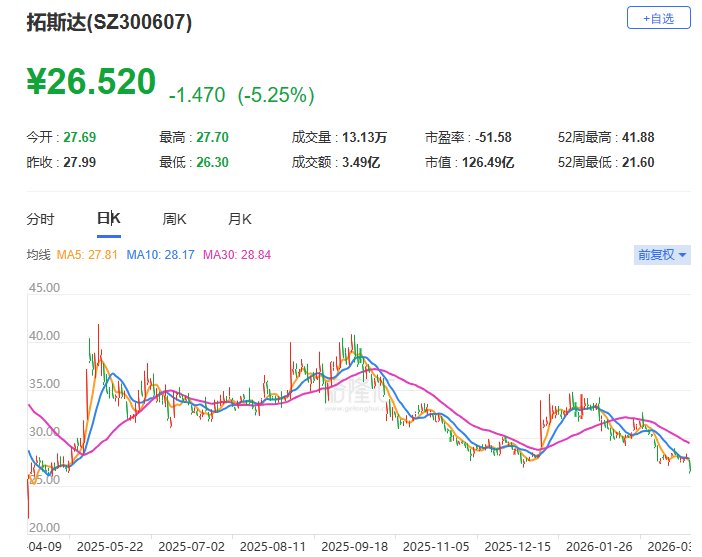Click the -5.25% change percentage
This screenshot has height=557, width=702.
click(x=276, y=95)
